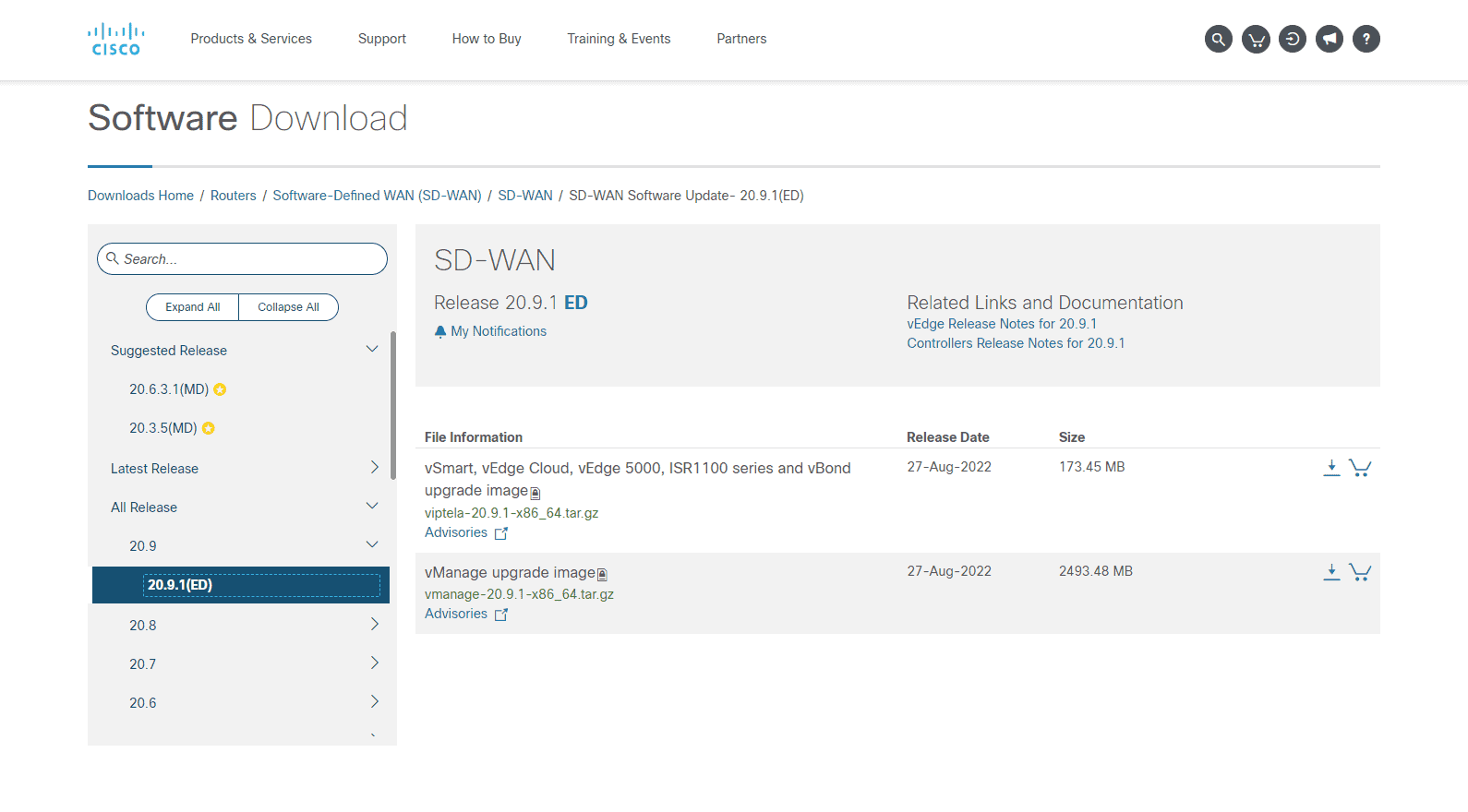
Task: Click the 173.45 MB size value
Action: coord(1092,467)
